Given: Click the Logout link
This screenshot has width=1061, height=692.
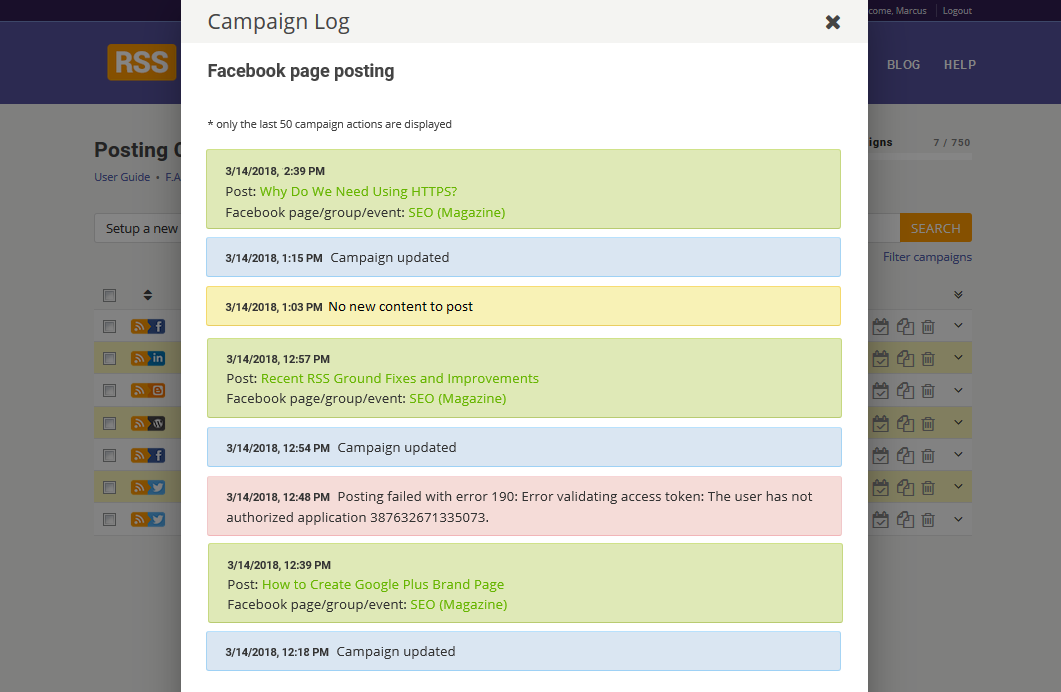Looking at the screenshot, I should click(957, 11).
